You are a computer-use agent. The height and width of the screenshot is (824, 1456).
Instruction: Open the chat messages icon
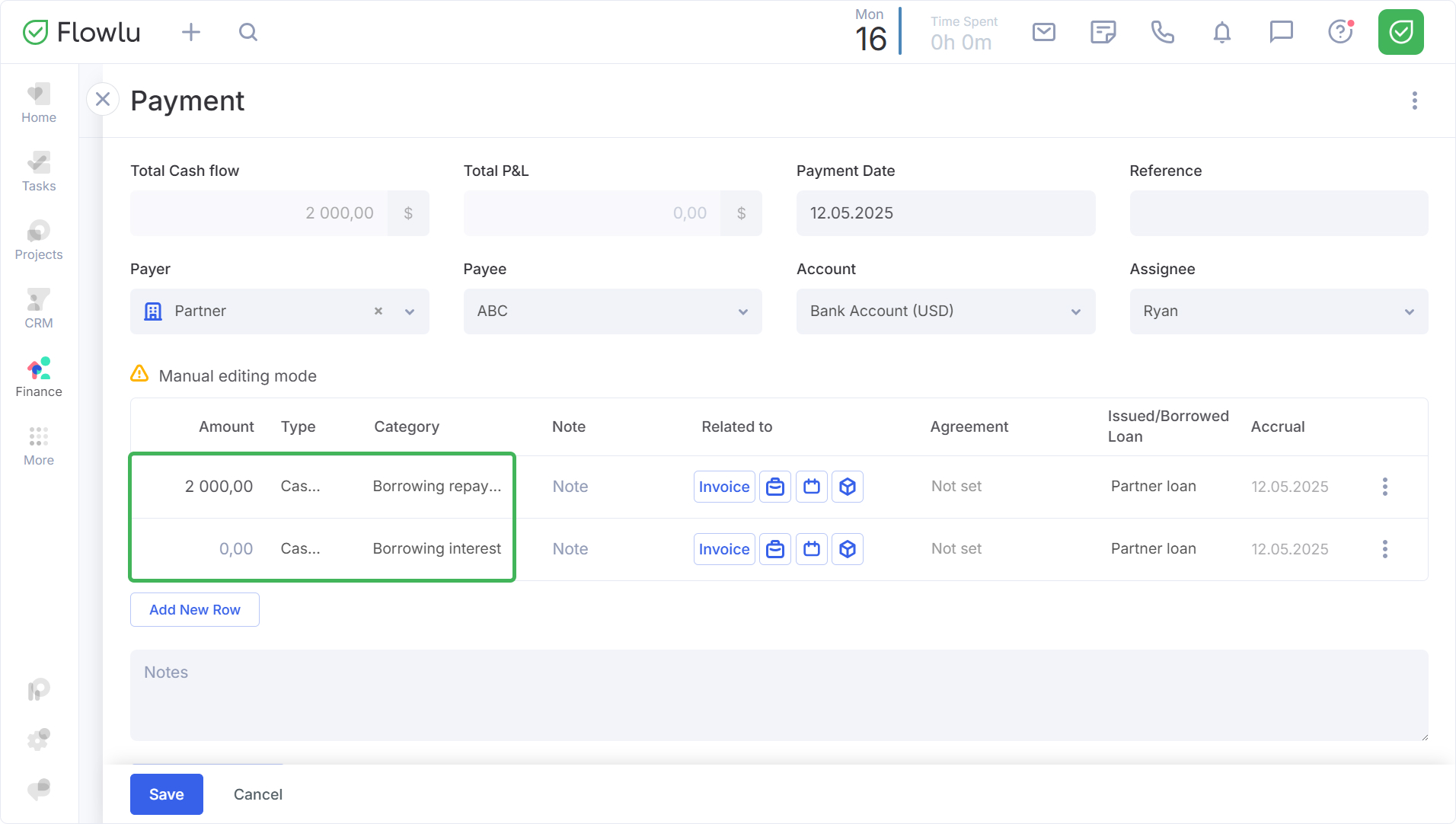click(x=1281, y=32)
